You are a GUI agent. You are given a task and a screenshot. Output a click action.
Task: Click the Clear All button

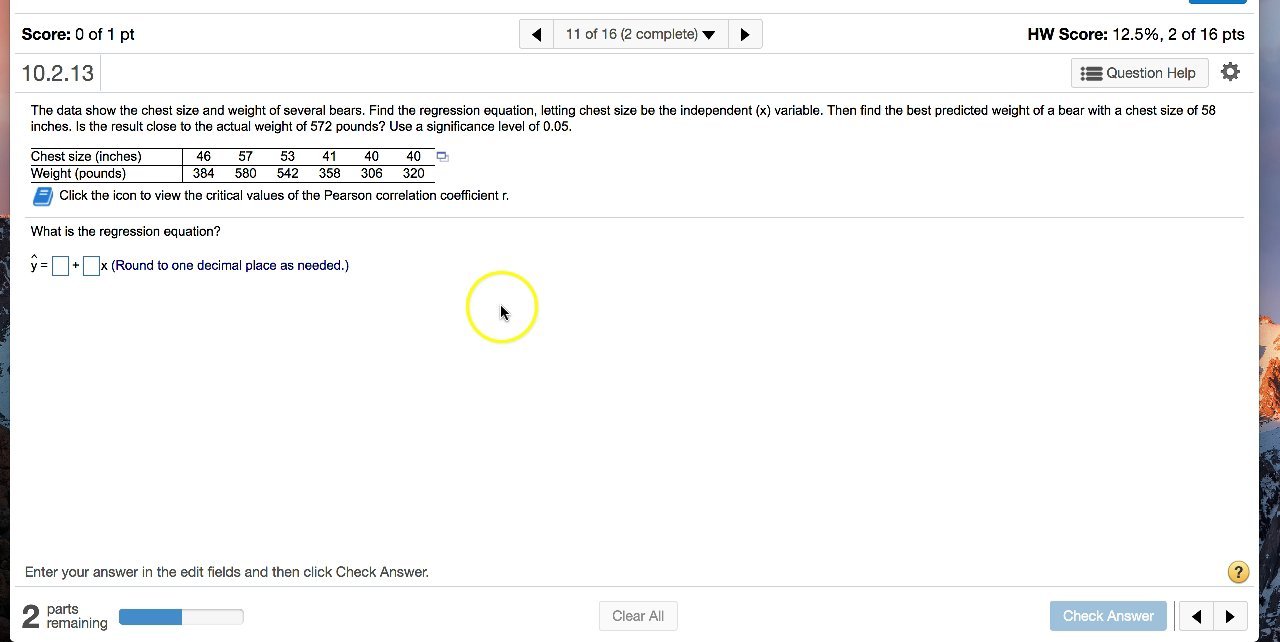point(638,616)
